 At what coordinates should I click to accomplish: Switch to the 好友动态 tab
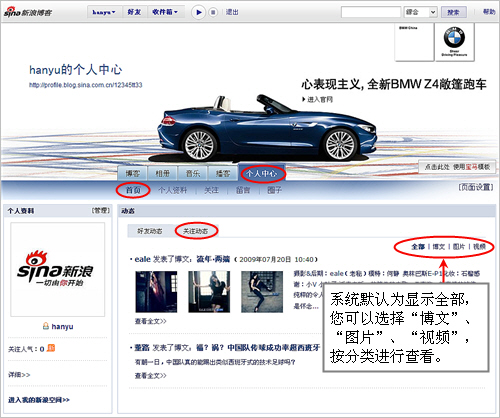[x=149, y=231]
